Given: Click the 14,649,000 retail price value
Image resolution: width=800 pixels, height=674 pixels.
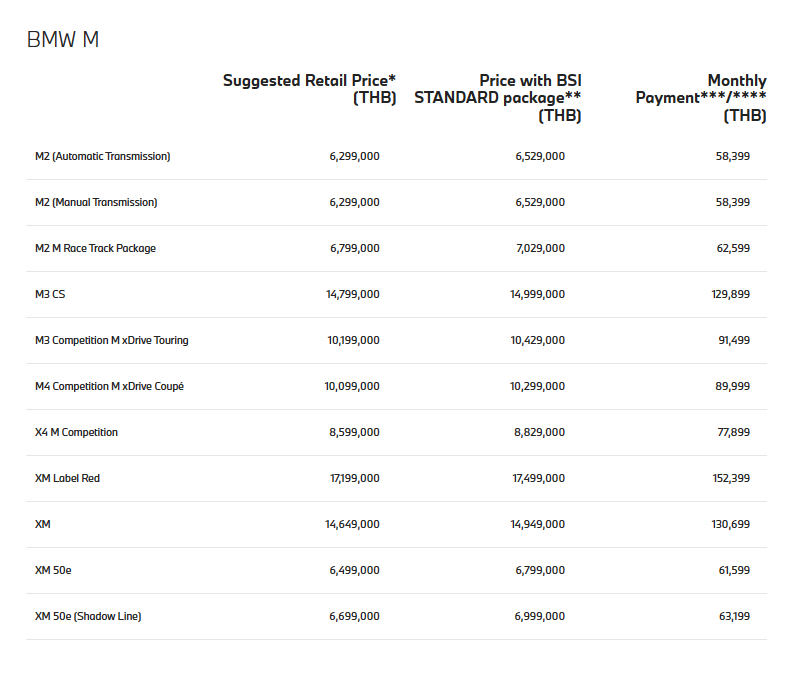Looking at the screenshot, I should [x=352, y=524].
